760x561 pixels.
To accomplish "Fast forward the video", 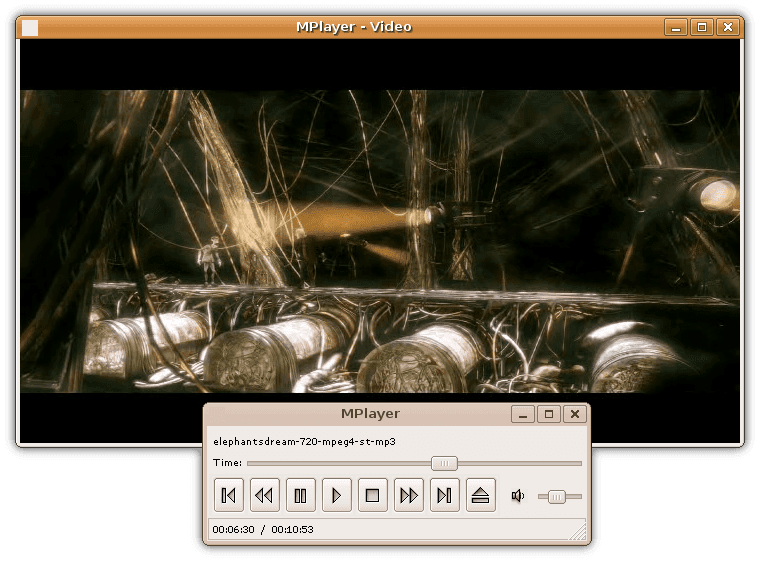I will pos(409,495).
